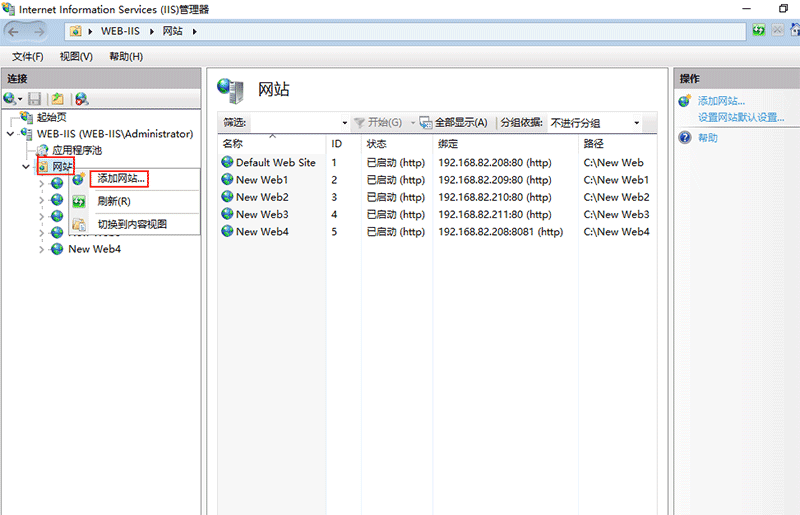This screenshot has width=800, height=515.
Task: Click the add website globe icon in Actions pane
Action: click(685, 101)
